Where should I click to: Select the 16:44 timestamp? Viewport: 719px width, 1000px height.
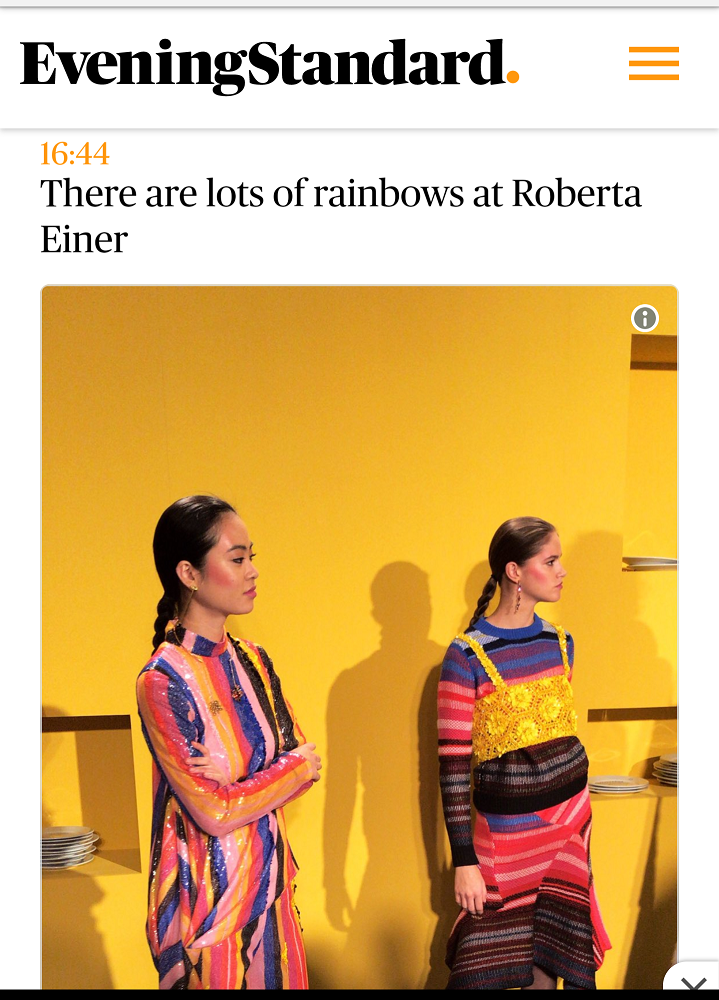pyautogui.click(x=75, y=154)
